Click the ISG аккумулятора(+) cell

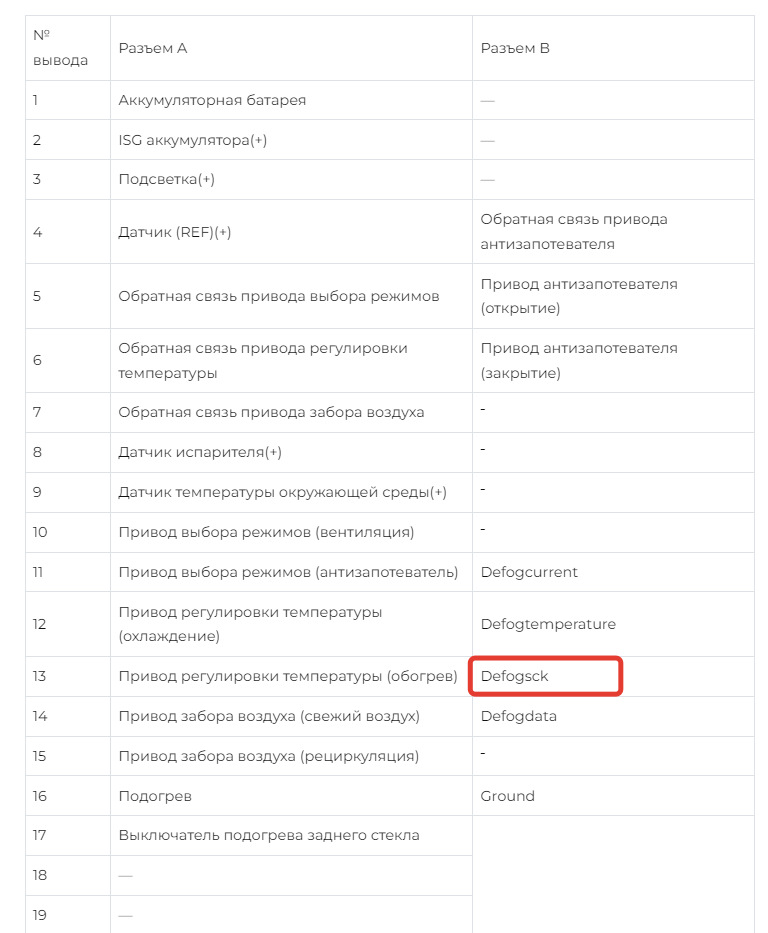coord(192,140)
